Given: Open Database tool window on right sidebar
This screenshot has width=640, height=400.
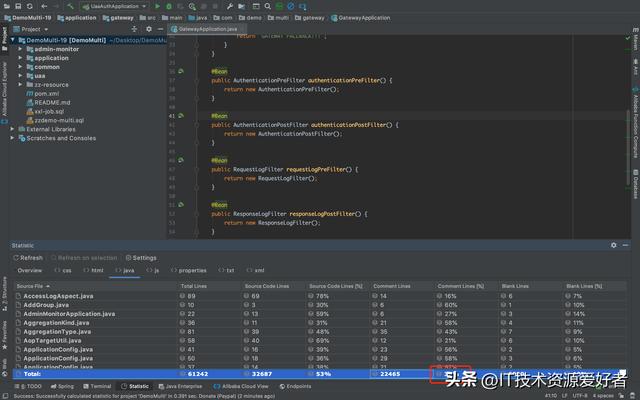Looking at the screenshot, I should 636,184.
